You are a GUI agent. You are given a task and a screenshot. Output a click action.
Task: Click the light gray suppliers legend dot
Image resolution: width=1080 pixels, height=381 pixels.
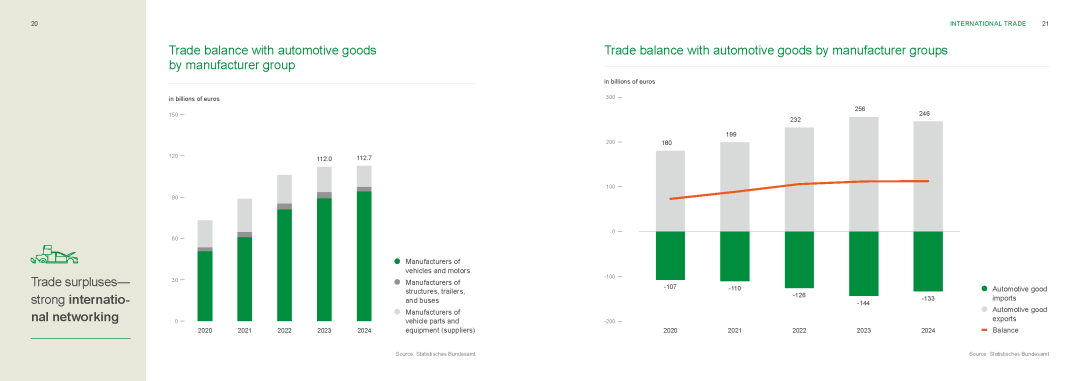[x=397, y=312]
